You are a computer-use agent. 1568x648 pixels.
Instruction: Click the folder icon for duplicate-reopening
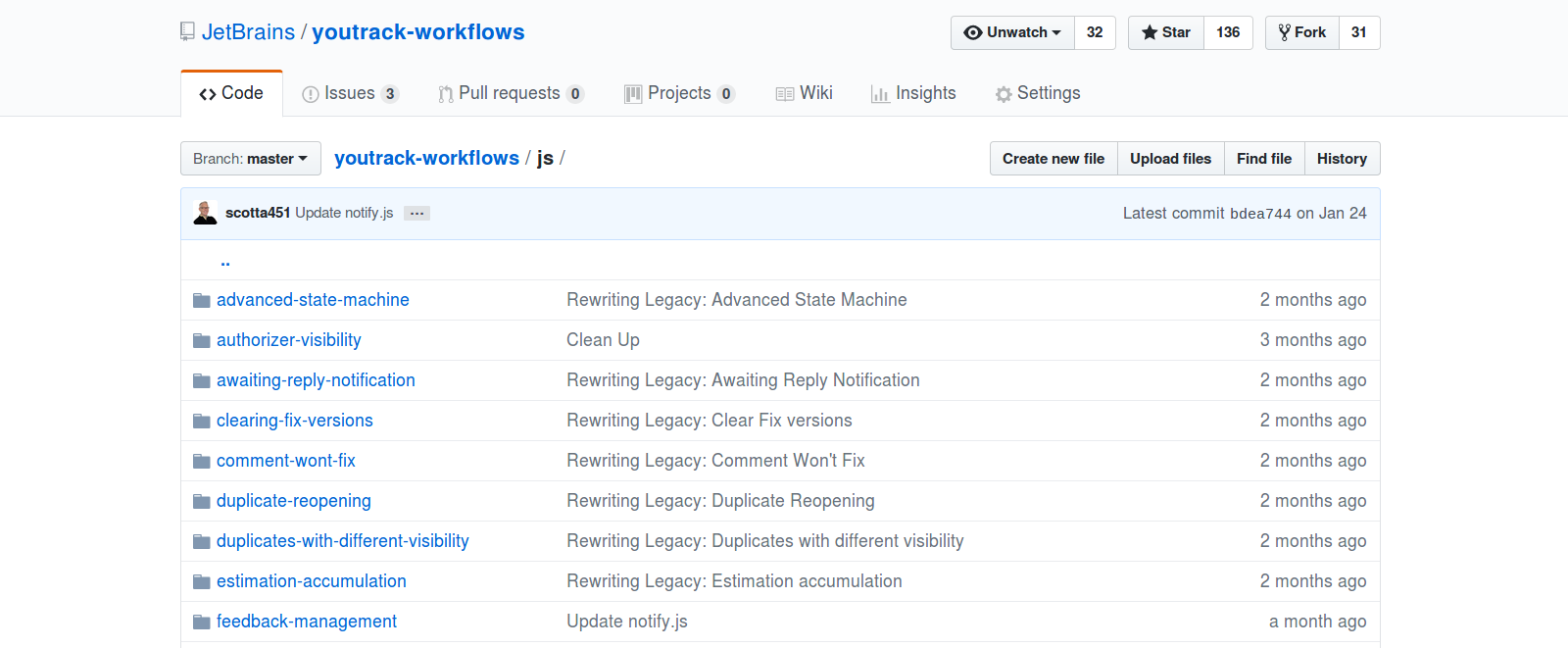(202, 501)
